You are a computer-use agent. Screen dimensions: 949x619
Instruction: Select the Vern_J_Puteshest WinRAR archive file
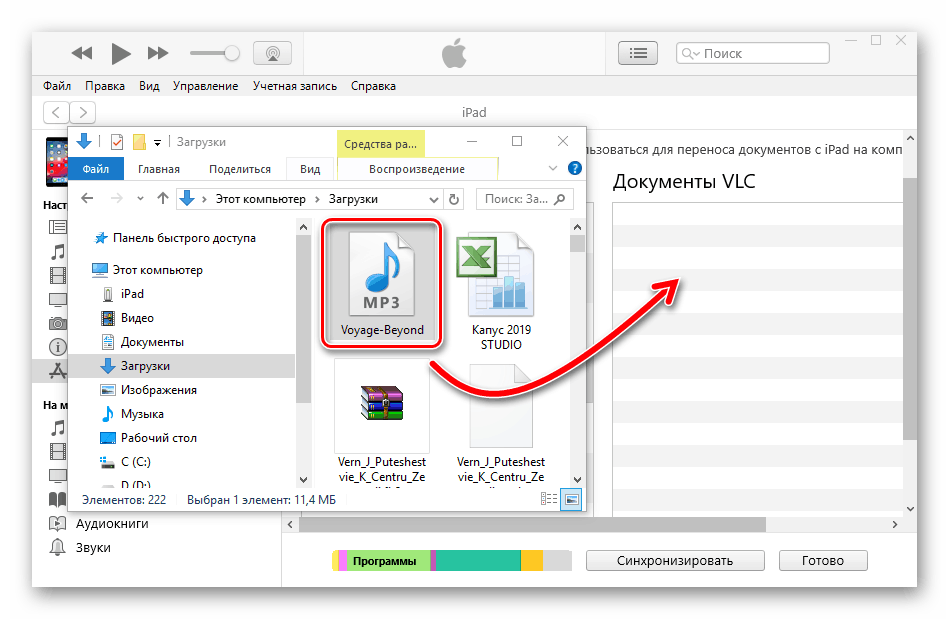pos(381,422)
